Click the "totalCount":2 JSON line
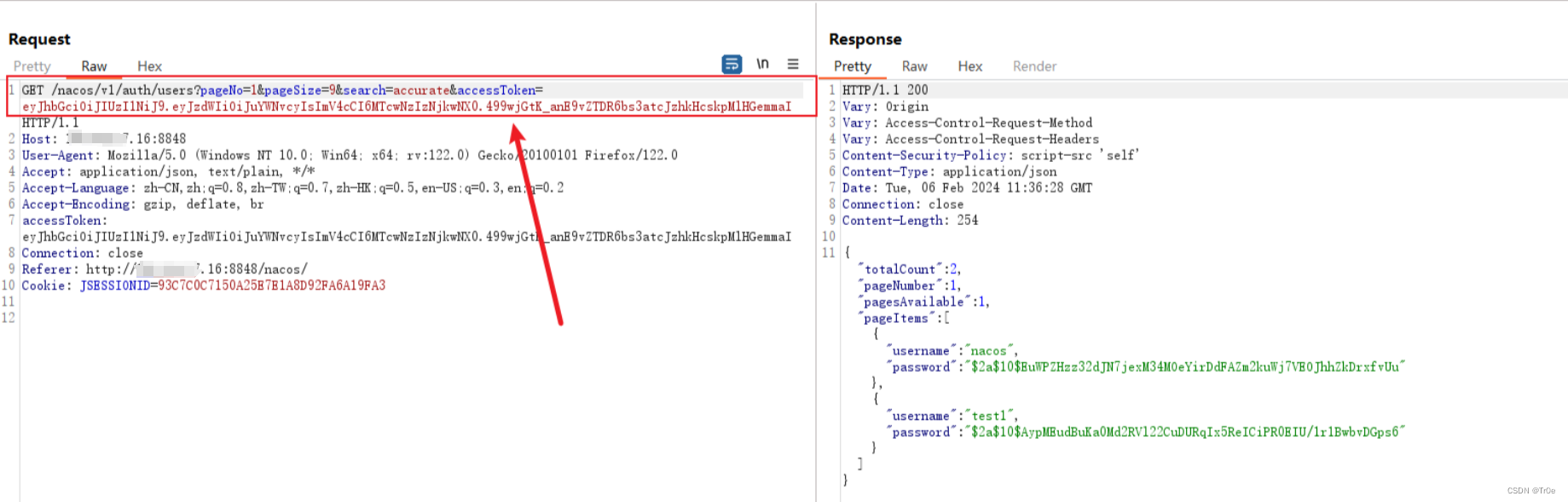This screenshot has width=1568, height=502. [909, 269]
